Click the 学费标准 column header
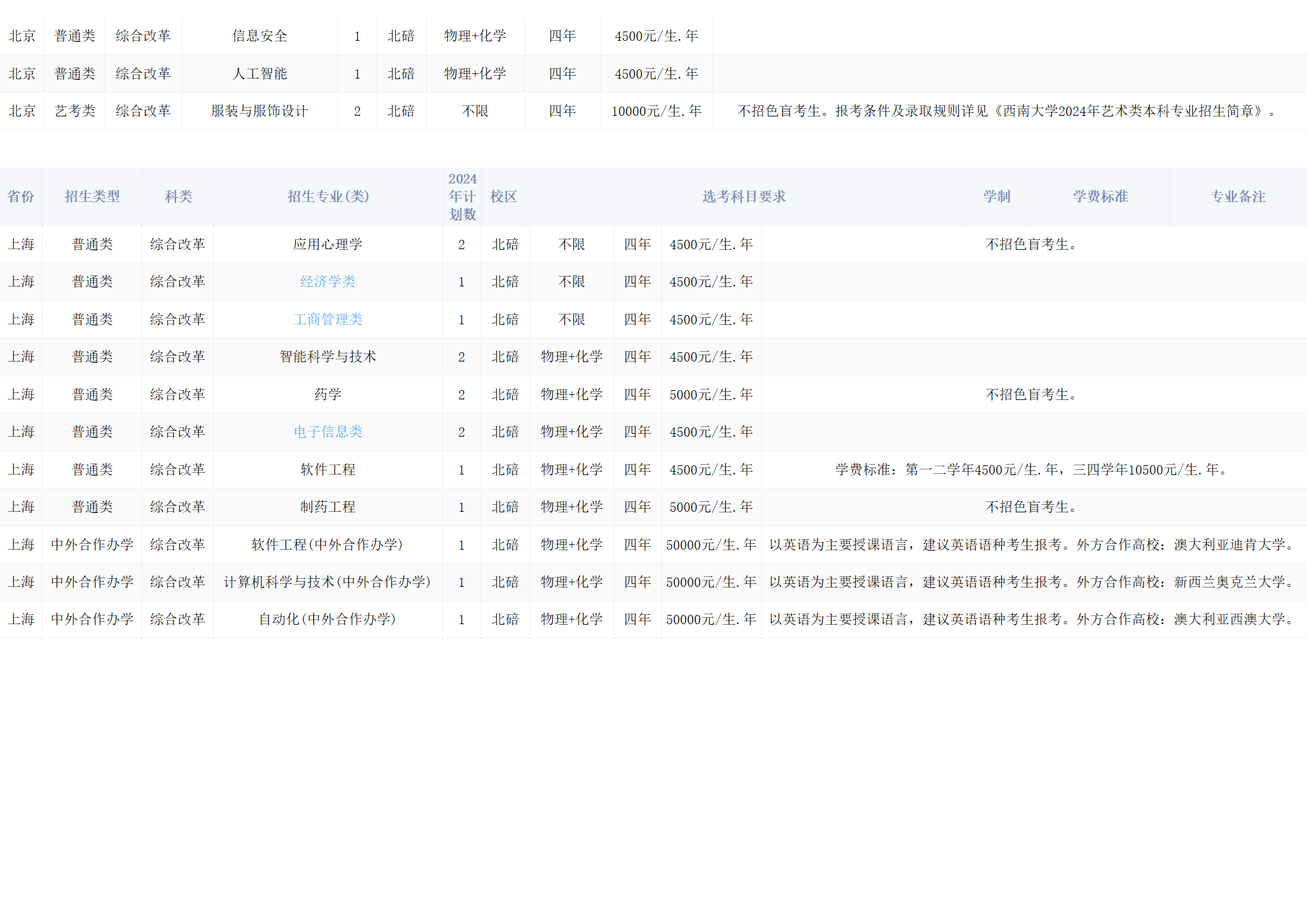This screenshot has width=1307, height=924. [x=1100, y=197]
